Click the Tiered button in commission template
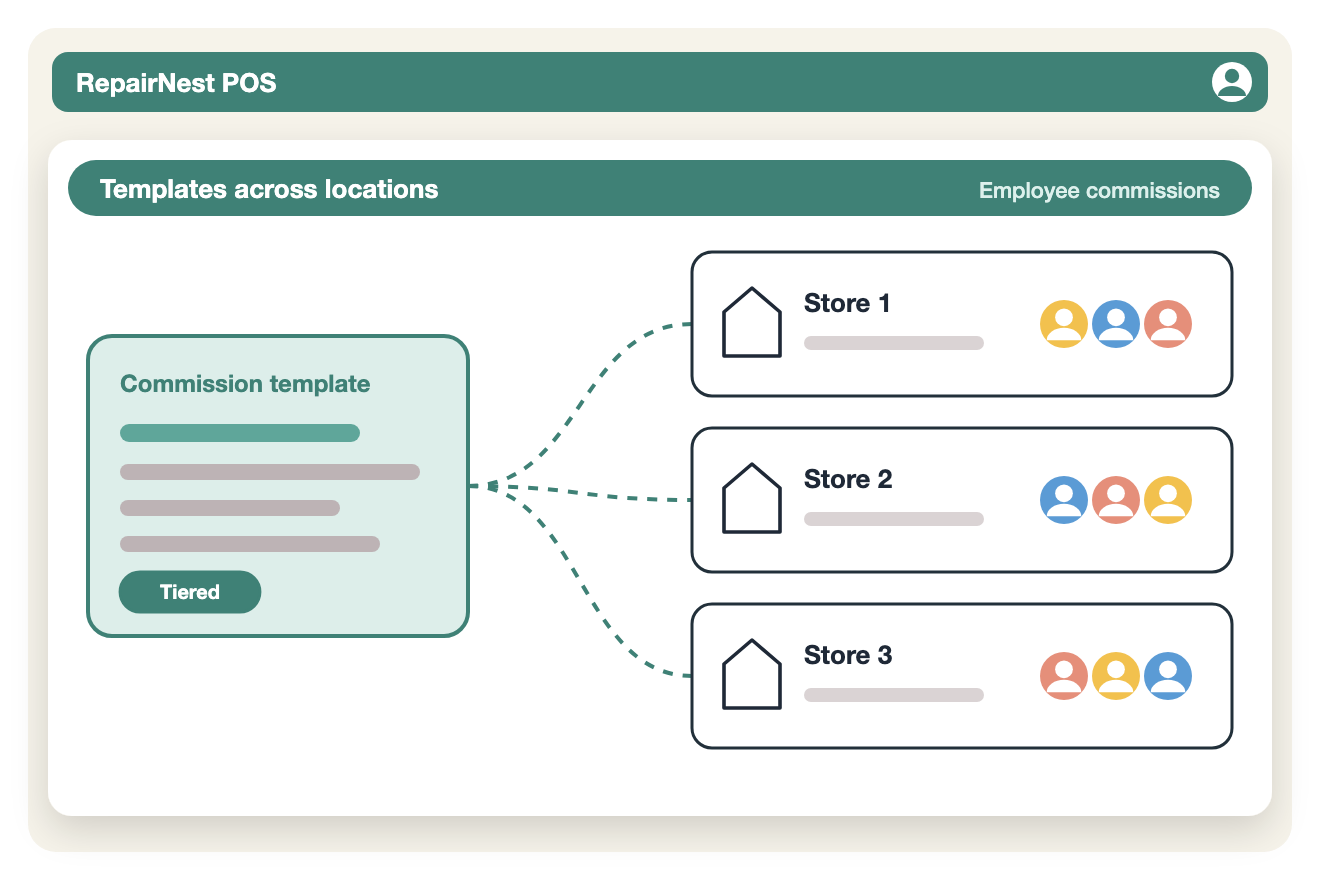Screen dimensions: 1320x880 (x=190, y=592)
